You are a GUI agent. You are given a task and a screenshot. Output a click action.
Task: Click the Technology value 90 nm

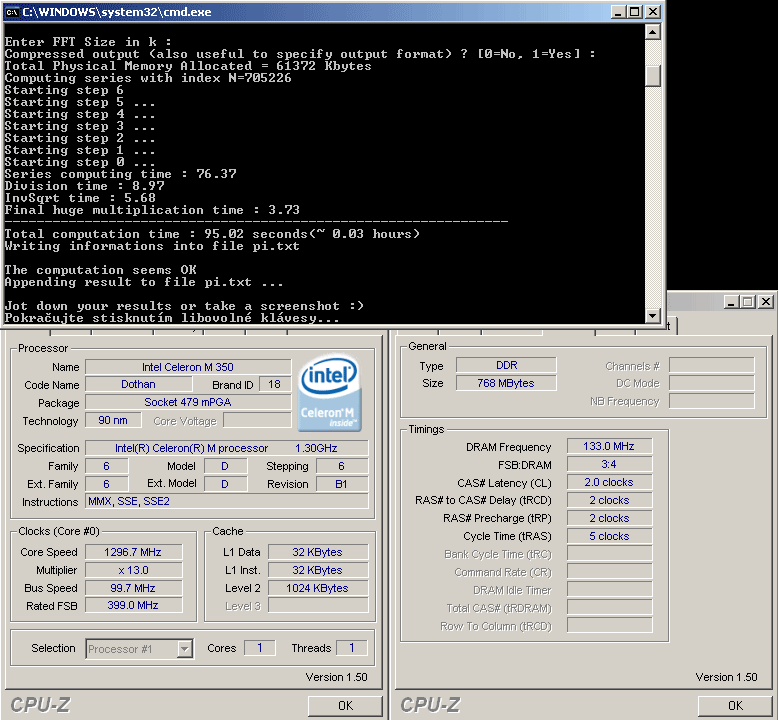point(113,420)
